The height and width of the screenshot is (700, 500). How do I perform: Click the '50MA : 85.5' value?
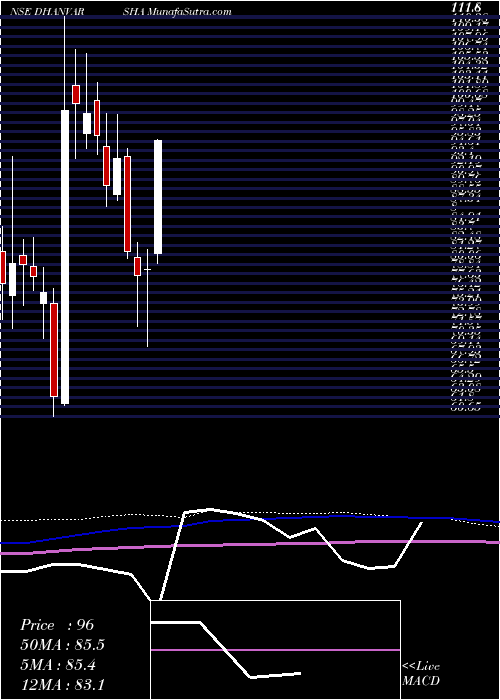click(62, 645)
